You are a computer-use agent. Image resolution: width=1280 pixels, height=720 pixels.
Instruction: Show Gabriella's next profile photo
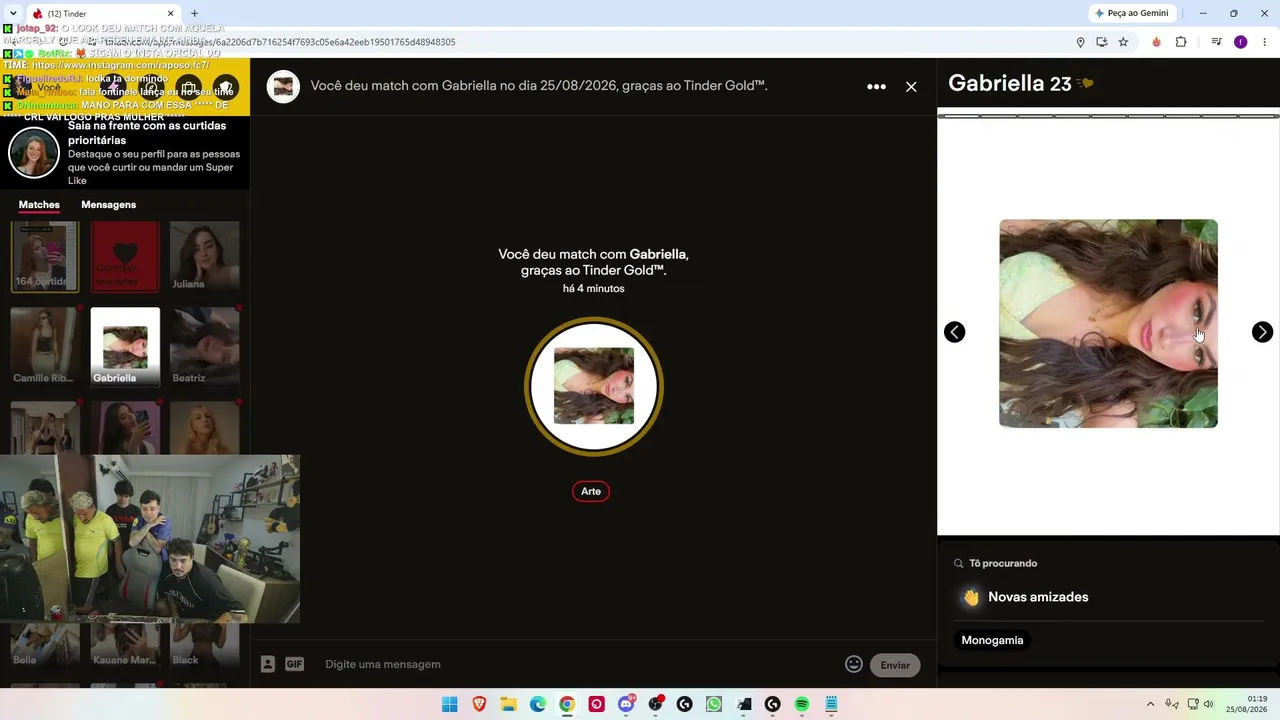pyautogui.click(x=1262, y=332)
